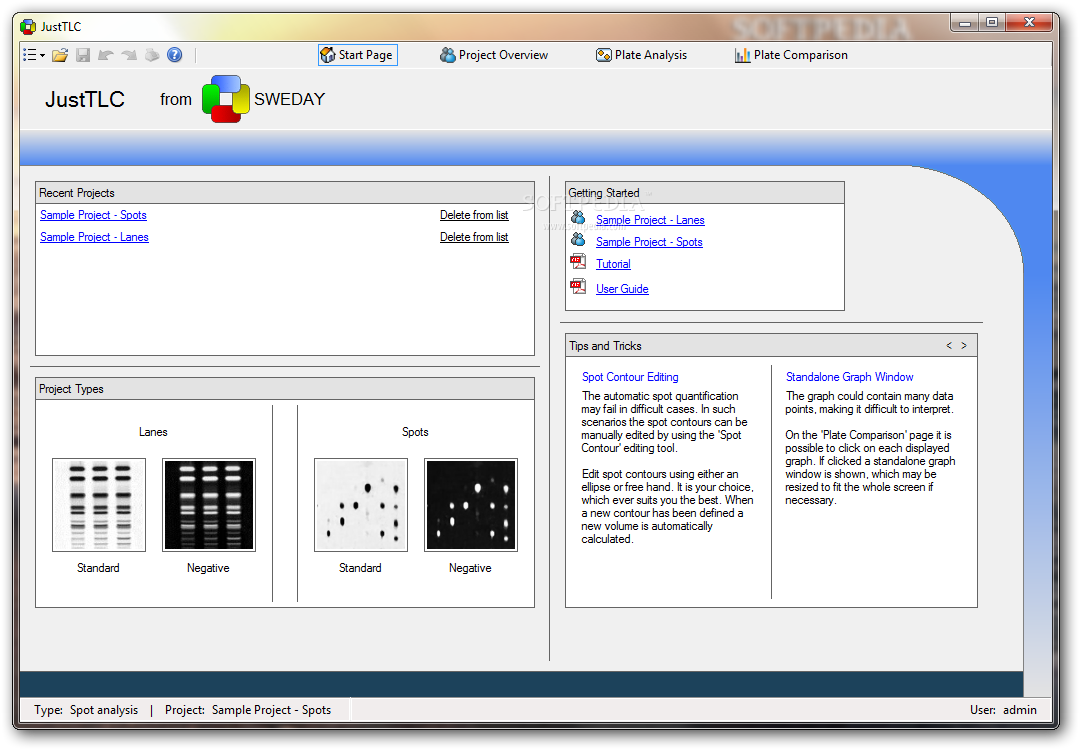Click status bar text Type: Spot analysis
1080x750 pixels.
pyautogui.click(x=86, y=710)
